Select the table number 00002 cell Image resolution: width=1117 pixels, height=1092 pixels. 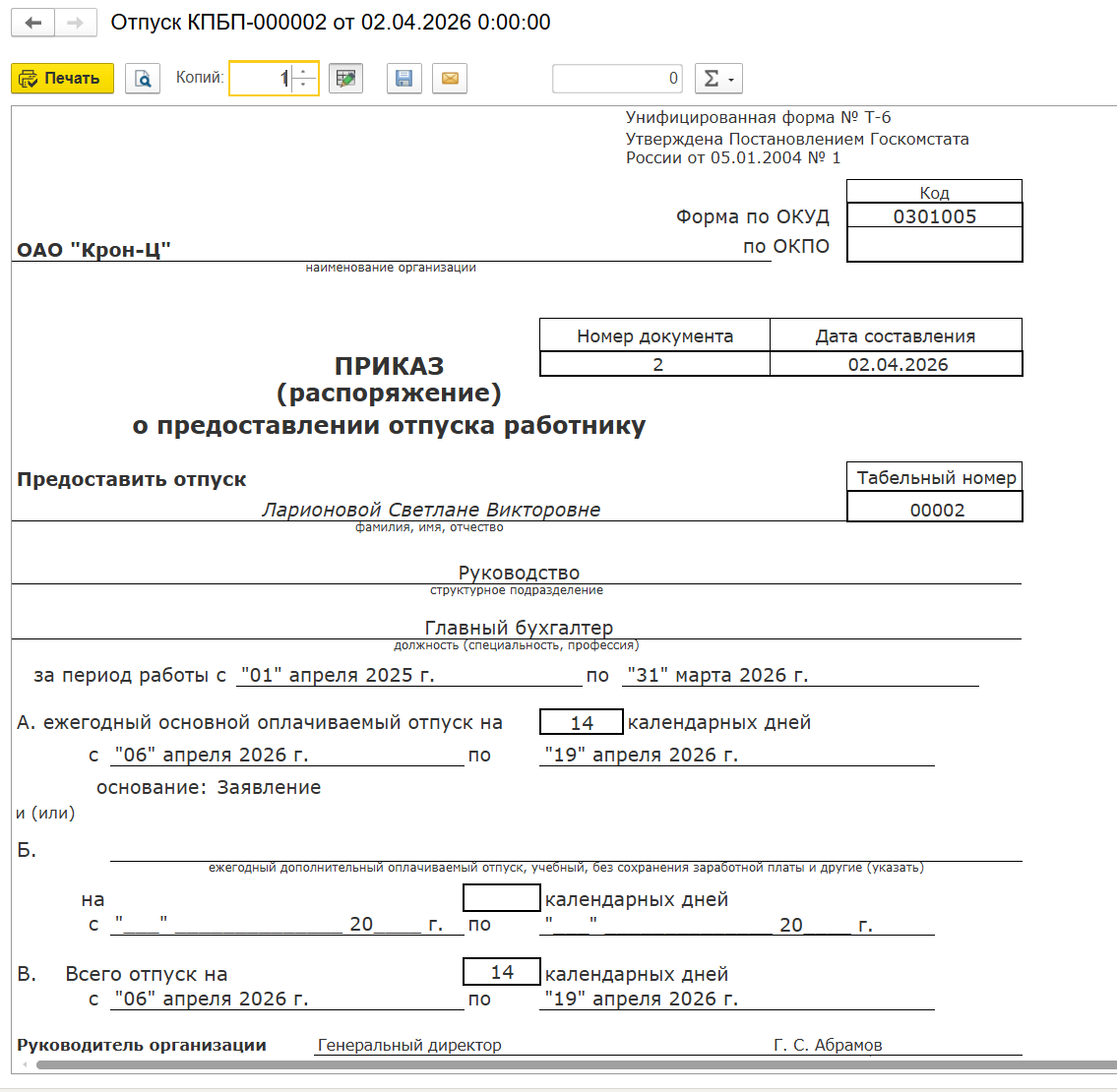(935, 508)
